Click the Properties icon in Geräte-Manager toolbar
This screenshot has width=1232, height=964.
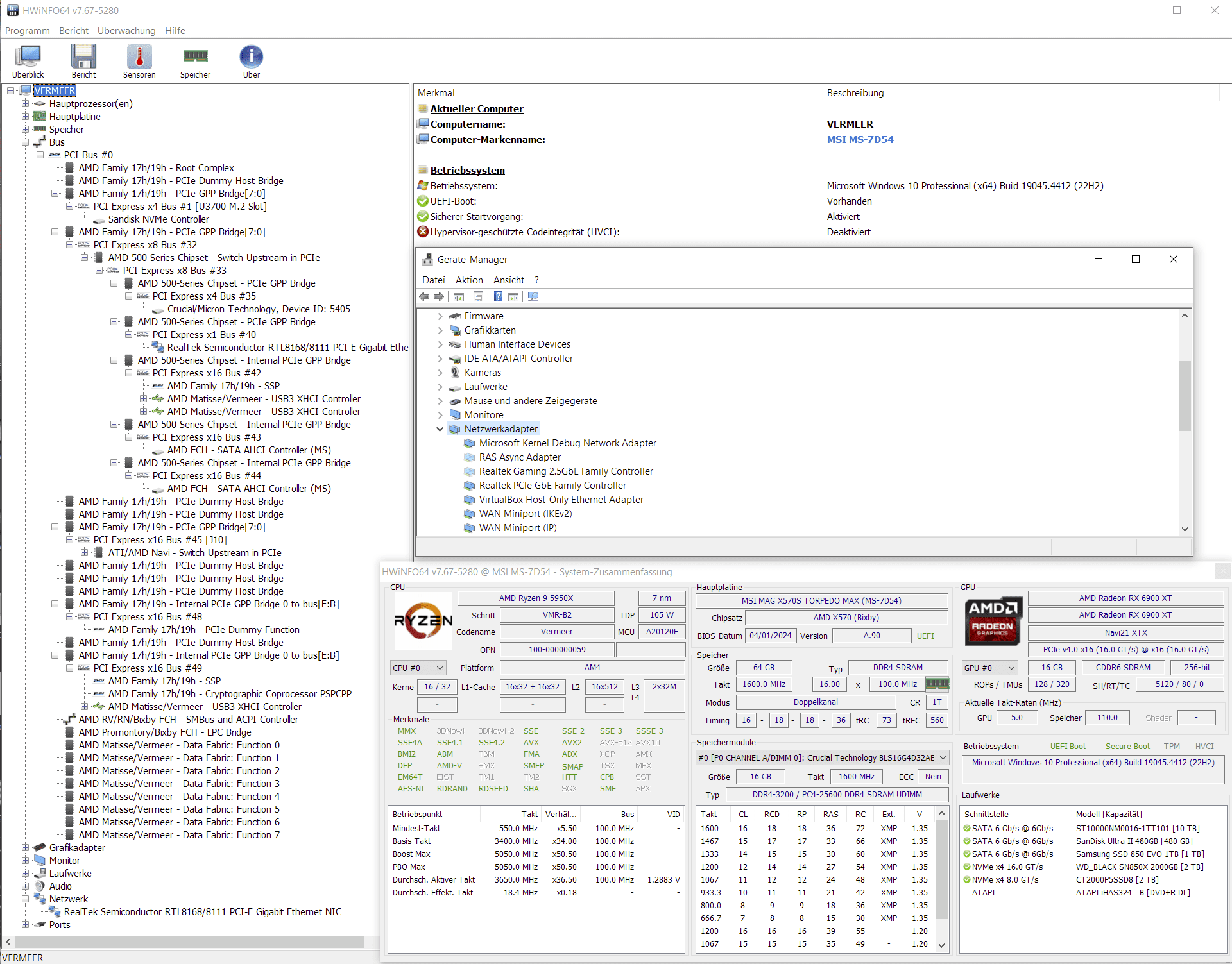point(478,296)
